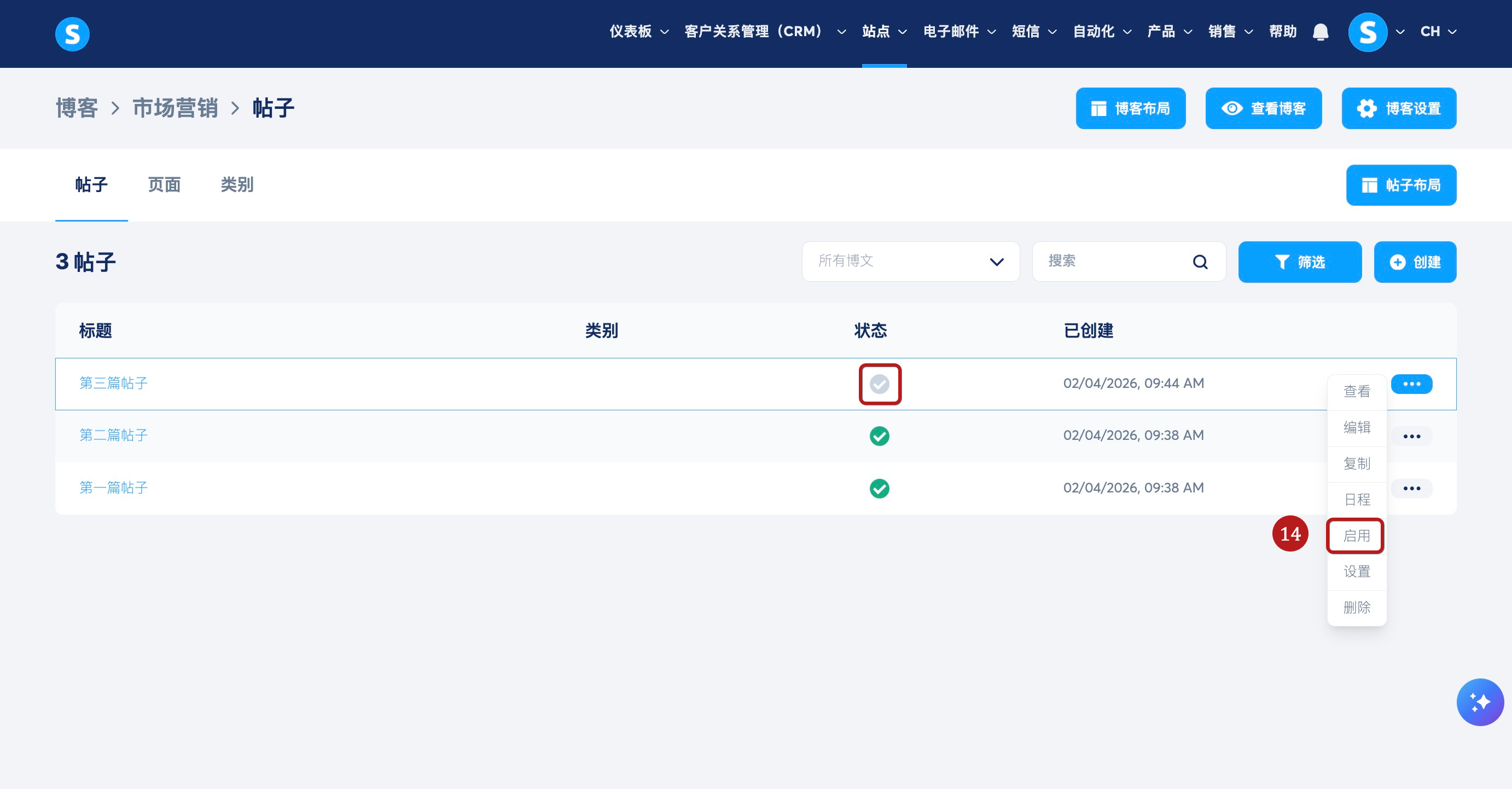Open the AI assistant sparkle button
Image resolution: width=1512 pixels, height=789 pixels.
coord(1479,701)
